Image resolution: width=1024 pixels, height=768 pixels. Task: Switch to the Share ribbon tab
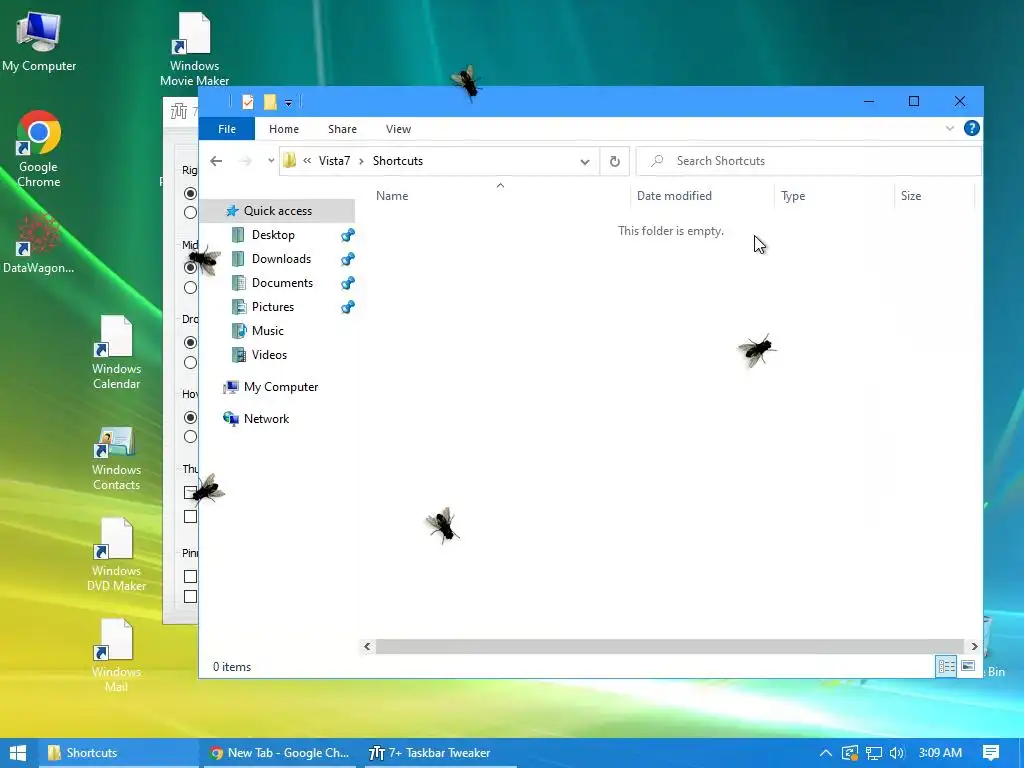click(342, 129)
